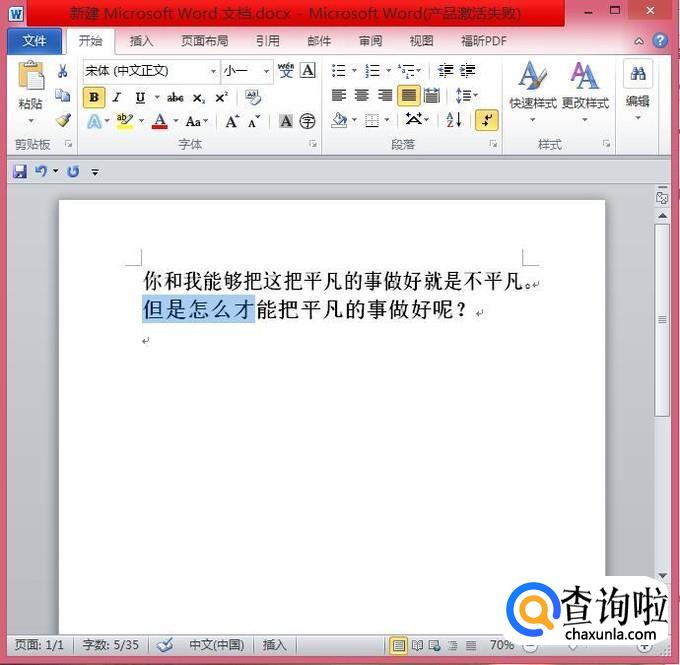The image size is (680, 665).
Task: Apply red font color A
Action: [x=160, y=121]
